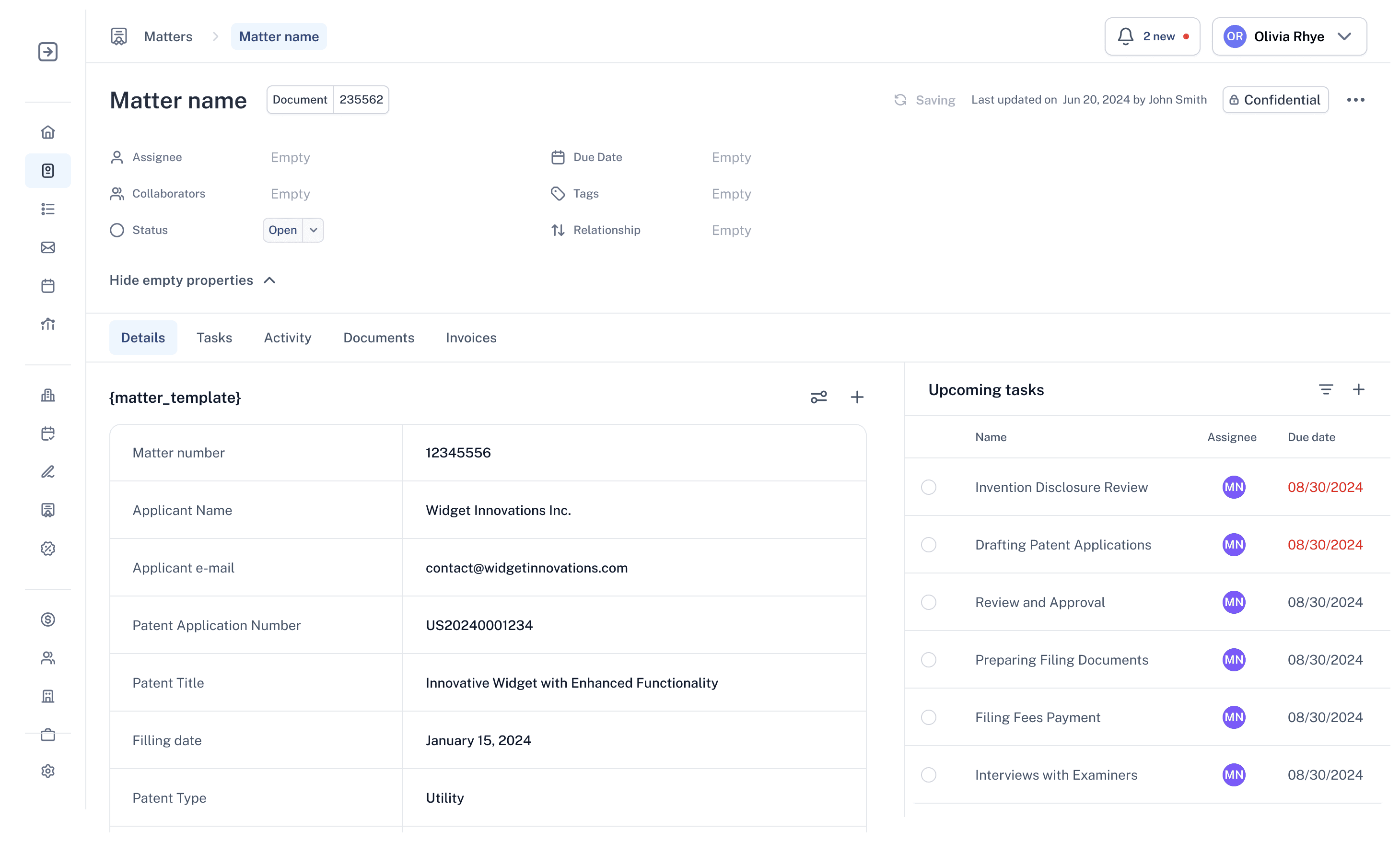This screenshot has width=1400, height=842.
Task: Click the Confidential button
Action: (1275, 100)
